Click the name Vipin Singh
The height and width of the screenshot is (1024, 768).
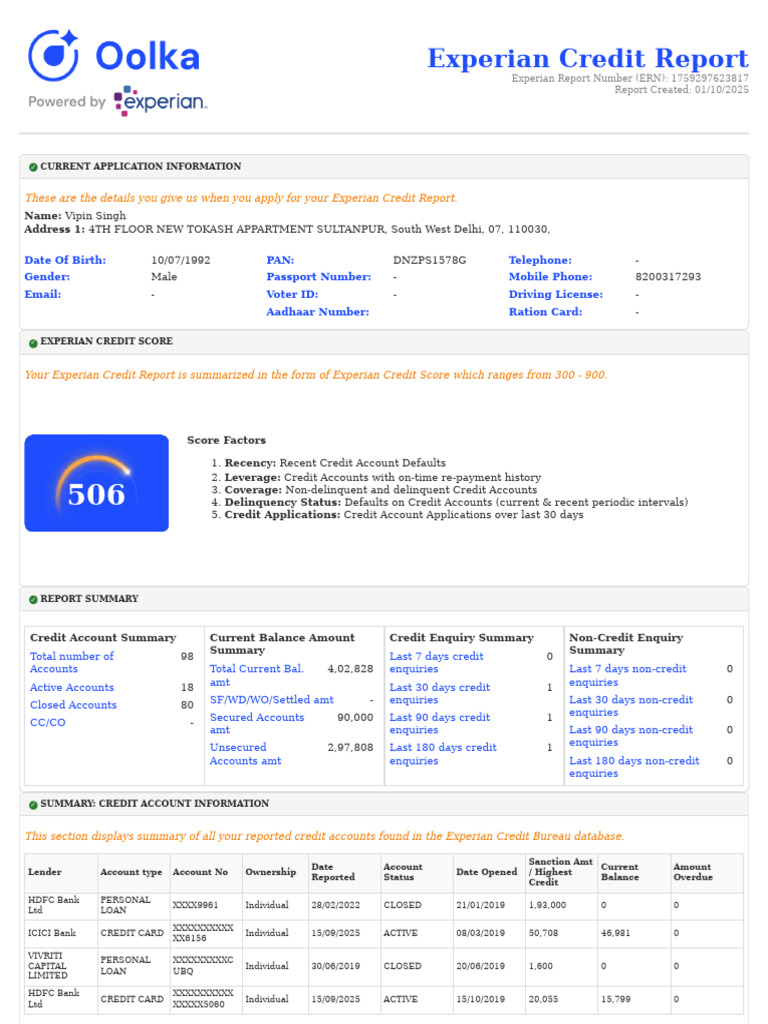95,216
